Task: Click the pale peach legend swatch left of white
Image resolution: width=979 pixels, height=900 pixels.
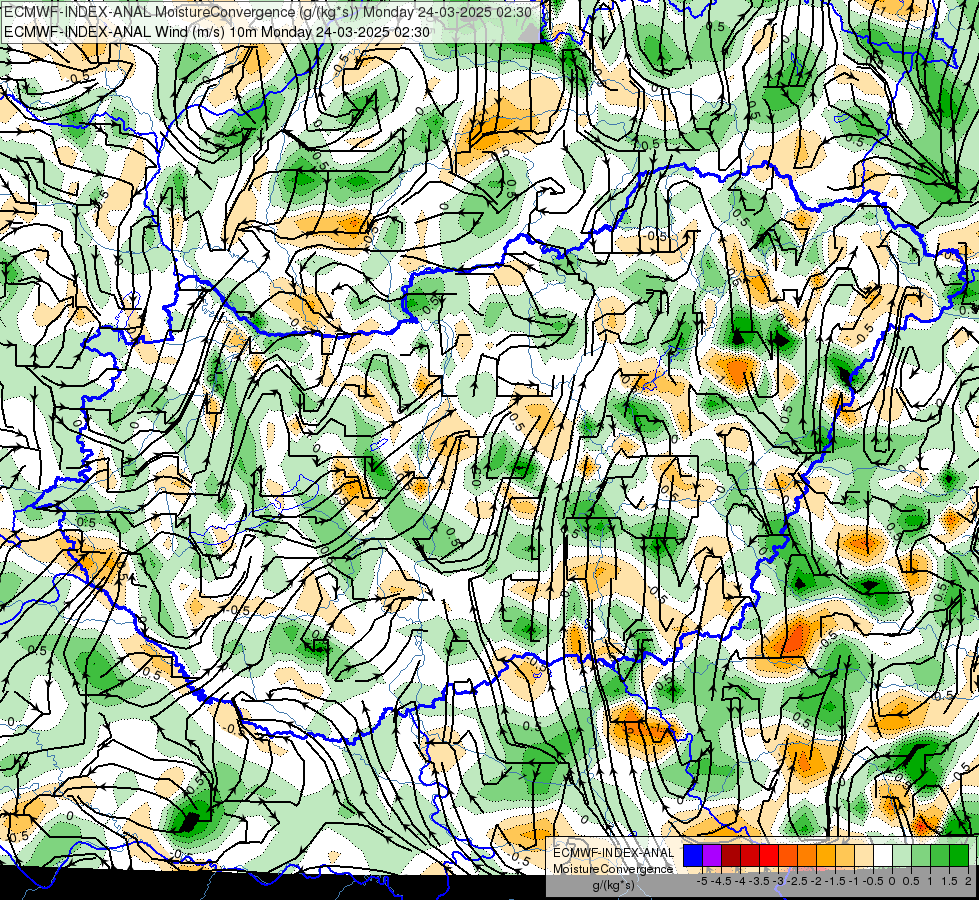Action: pyautogui.click(x=864, y=855)
